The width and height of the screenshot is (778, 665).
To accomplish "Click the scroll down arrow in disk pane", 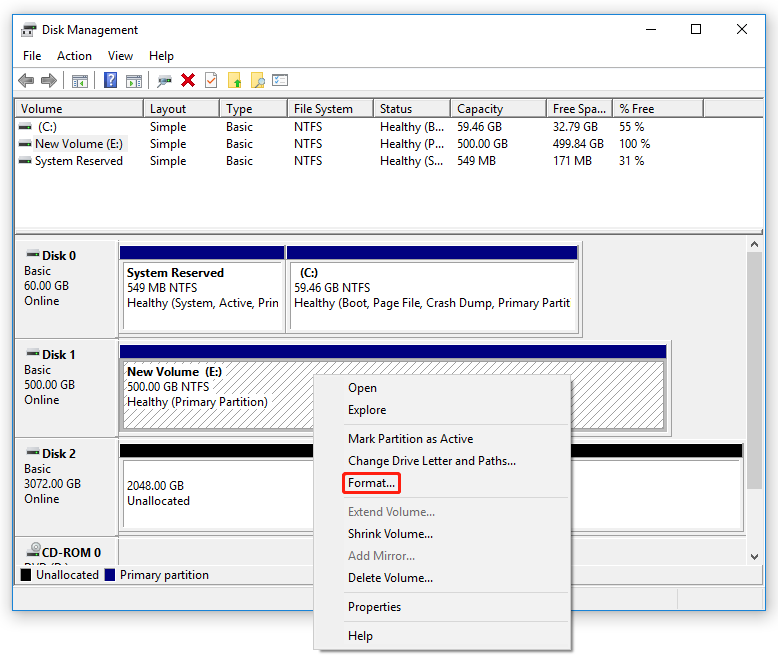I will [754, 557].
